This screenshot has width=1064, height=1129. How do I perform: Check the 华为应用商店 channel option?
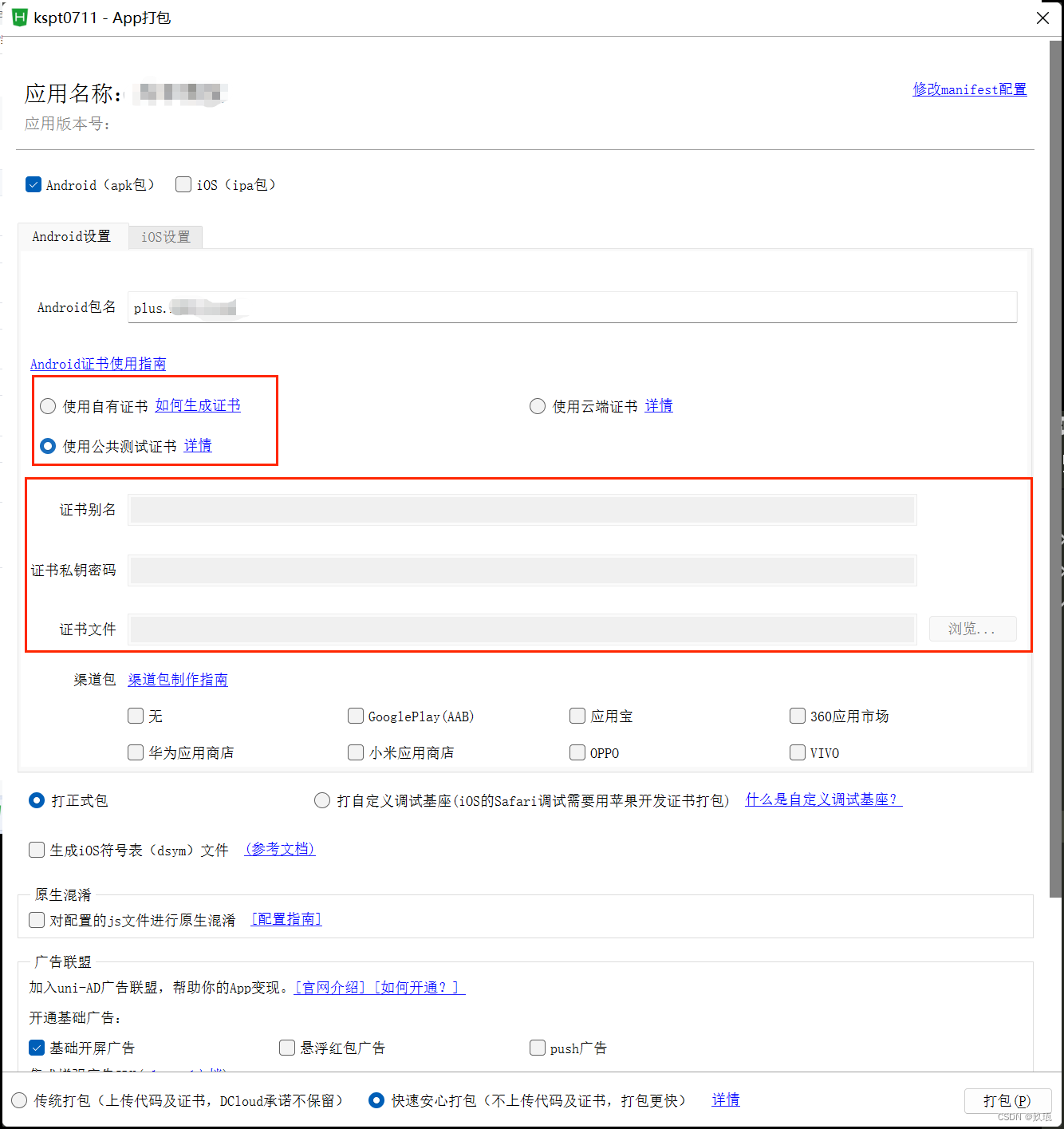136,752
